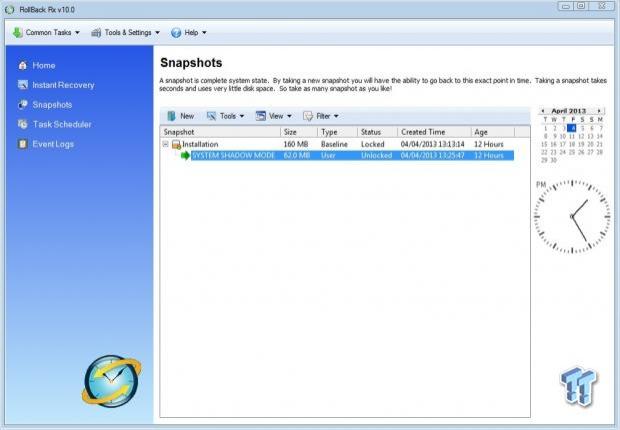Click the Baseline type cell
This screenshot has width=620, height=430.
(334, 144)
